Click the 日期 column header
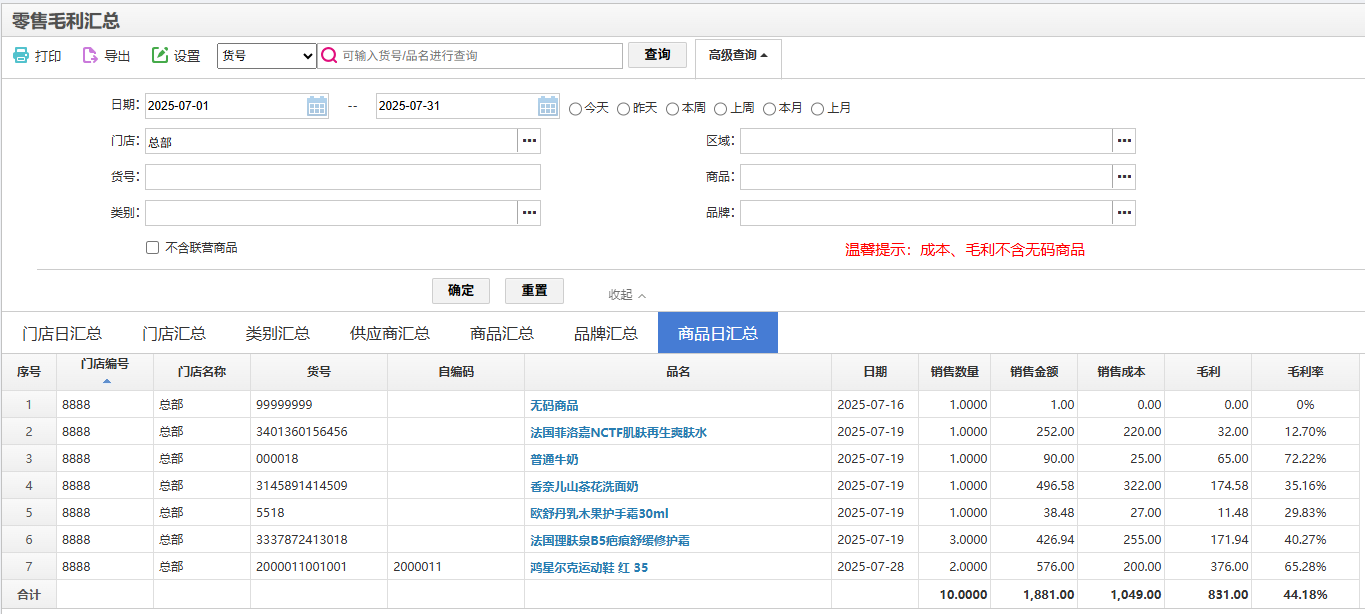This screenshot has height=614, width=1365. (x=875, y=372)
